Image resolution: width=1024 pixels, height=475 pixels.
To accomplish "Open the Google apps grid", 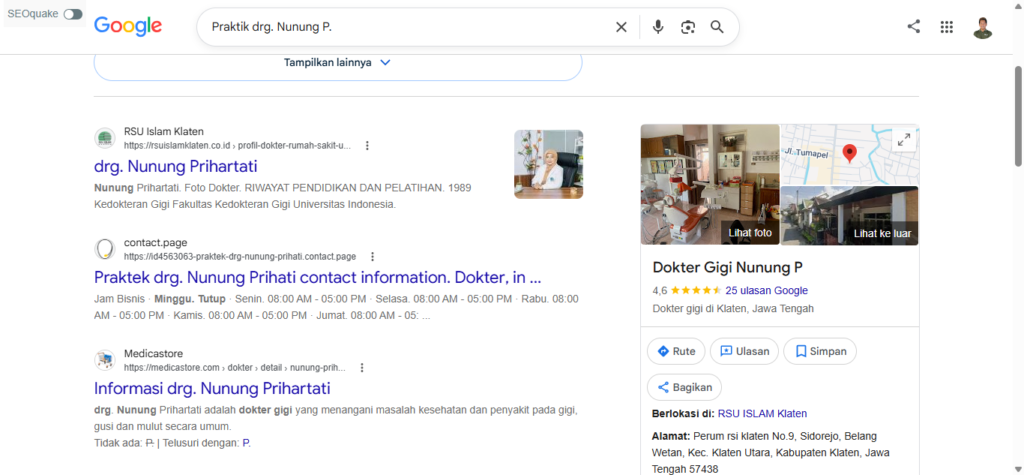I will click(x=946, y=27).
